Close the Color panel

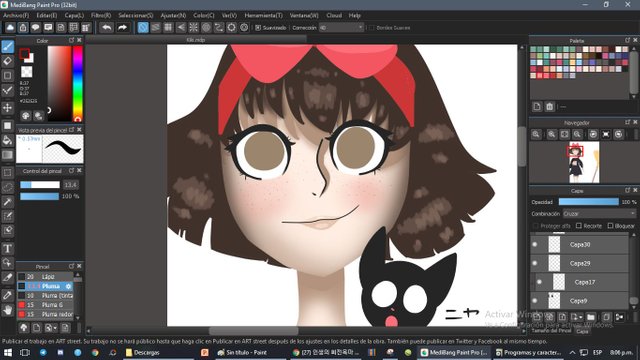click(x=79, y=40)
